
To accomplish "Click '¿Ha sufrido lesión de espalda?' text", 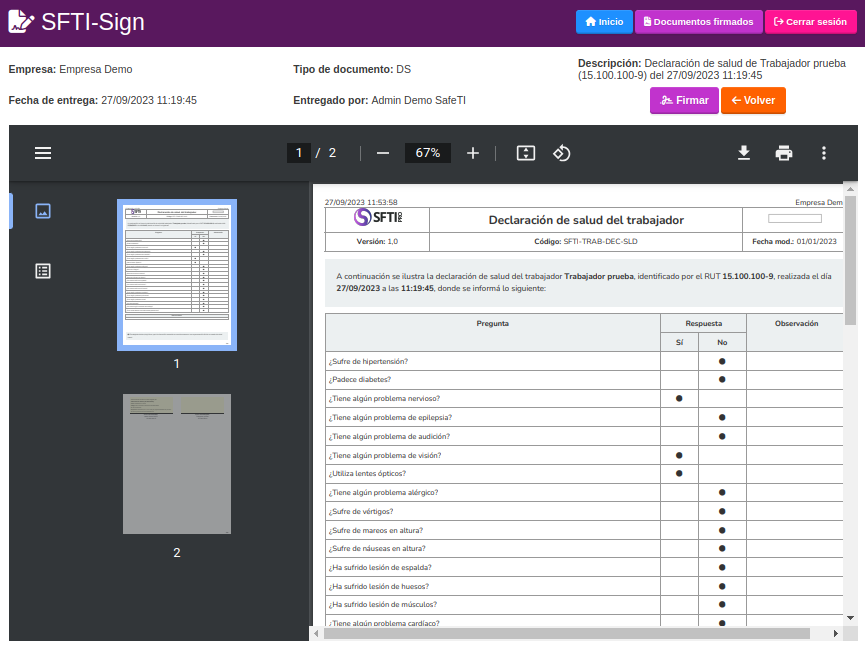I will click(x=380, y=568).
